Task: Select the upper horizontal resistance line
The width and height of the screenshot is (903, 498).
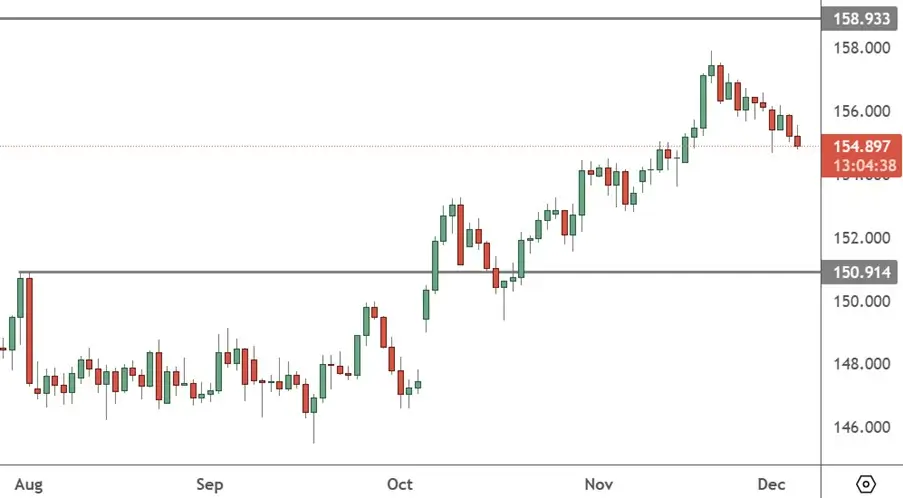Action: pos(400,18)
